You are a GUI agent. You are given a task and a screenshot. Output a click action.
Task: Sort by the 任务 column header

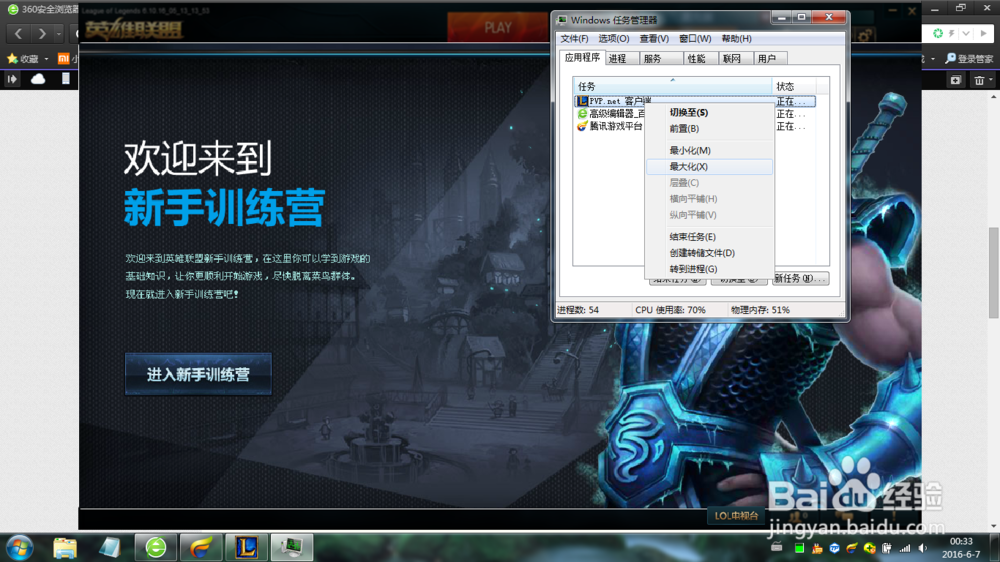[672, 86]
